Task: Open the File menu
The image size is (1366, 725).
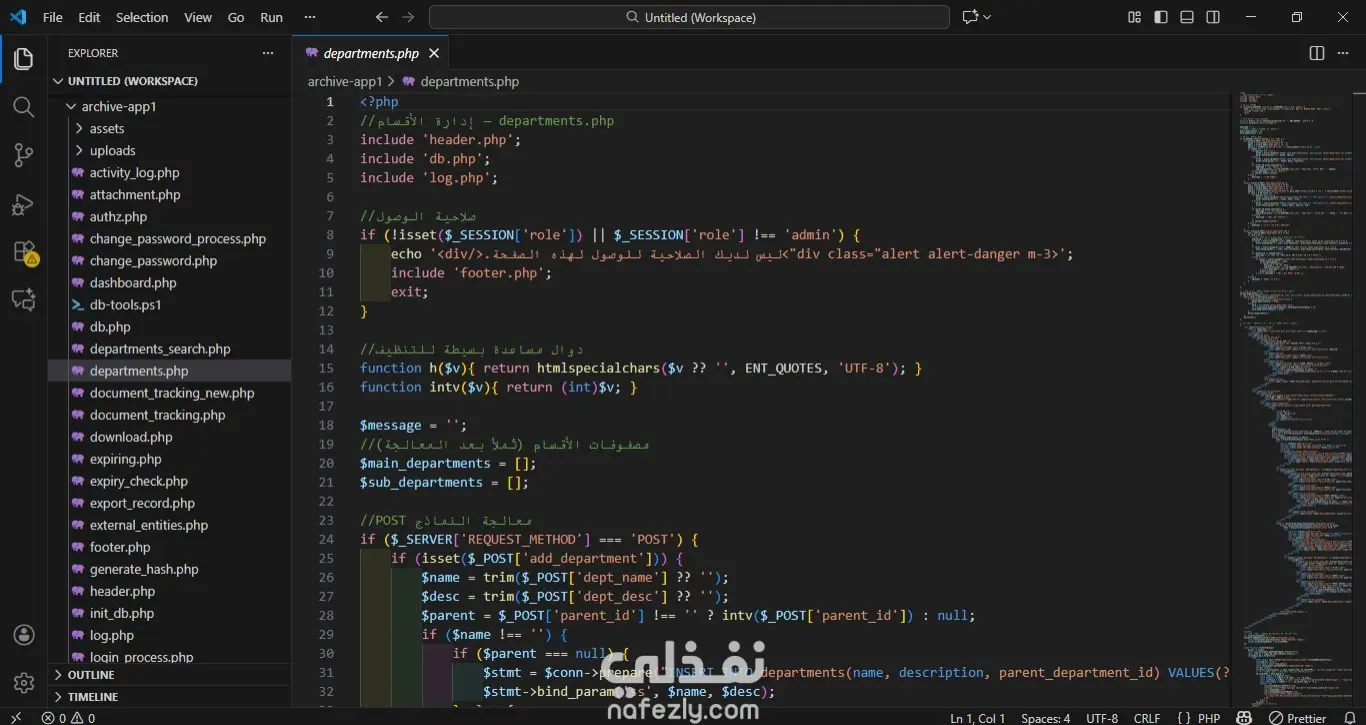Action: pyautogui.click(x=53, y=17)
